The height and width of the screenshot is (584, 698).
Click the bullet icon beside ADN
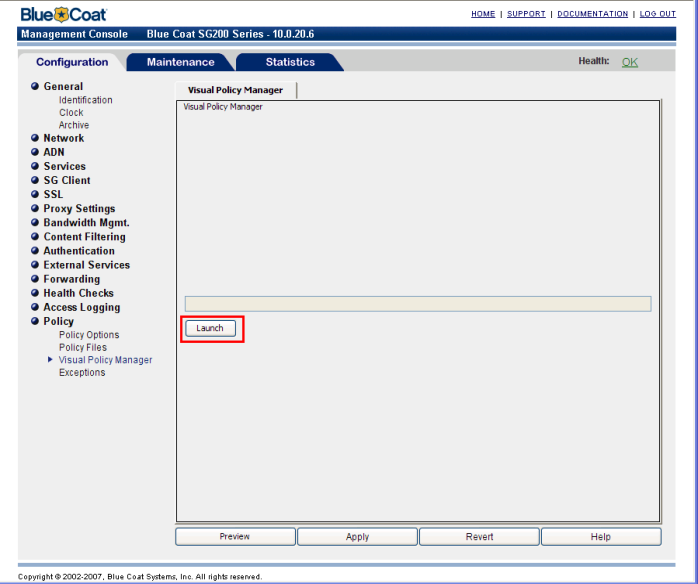point(35,152)
